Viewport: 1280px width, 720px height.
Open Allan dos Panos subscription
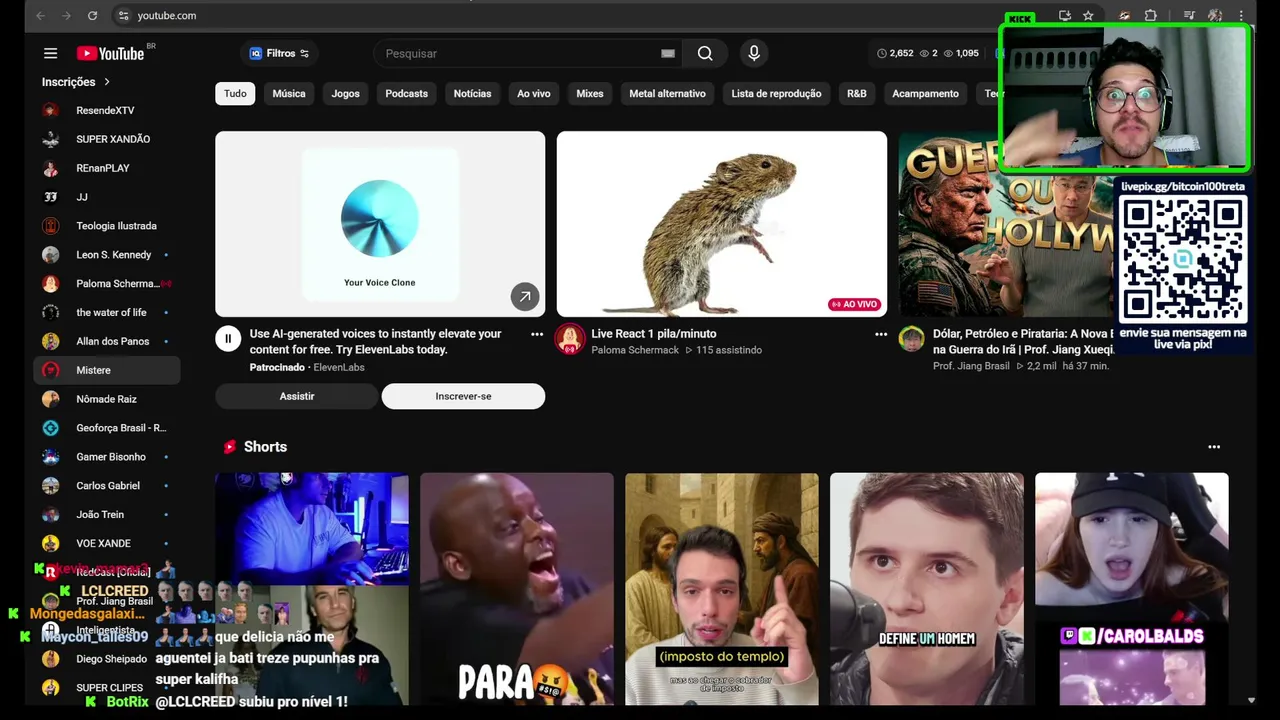tap(107, 341)
